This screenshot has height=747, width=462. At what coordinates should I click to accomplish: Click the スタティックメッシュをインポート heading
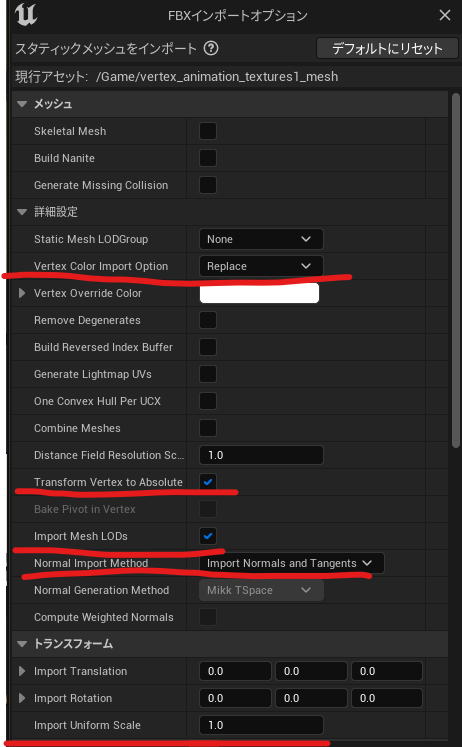click(x=106, y=48)
